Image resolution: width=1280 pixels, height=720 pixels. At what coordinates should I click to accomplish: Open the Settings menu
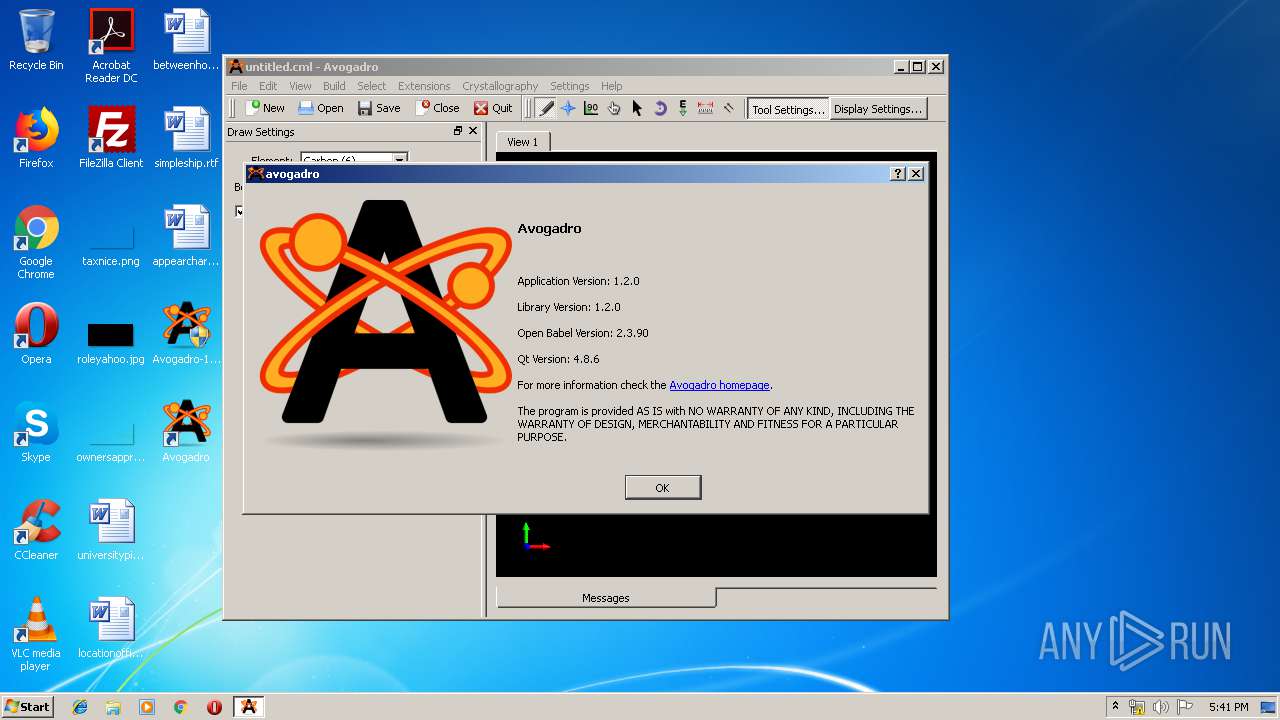pyautogui.click(x=569, y=86)
